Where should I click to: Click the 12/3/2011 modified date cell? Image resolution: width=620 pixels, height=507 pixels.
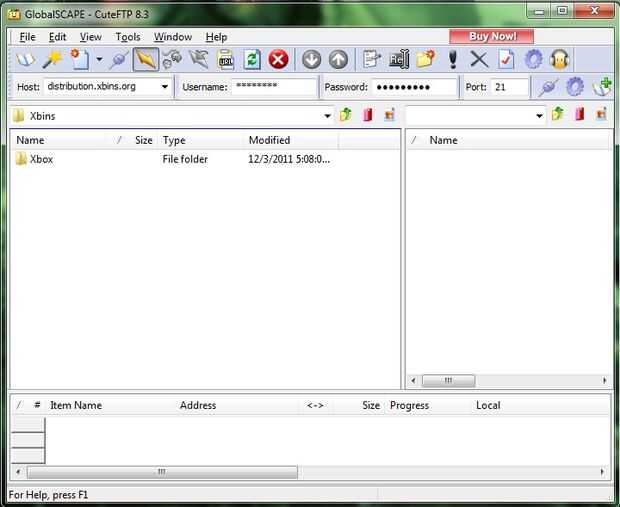coord(289,159)
